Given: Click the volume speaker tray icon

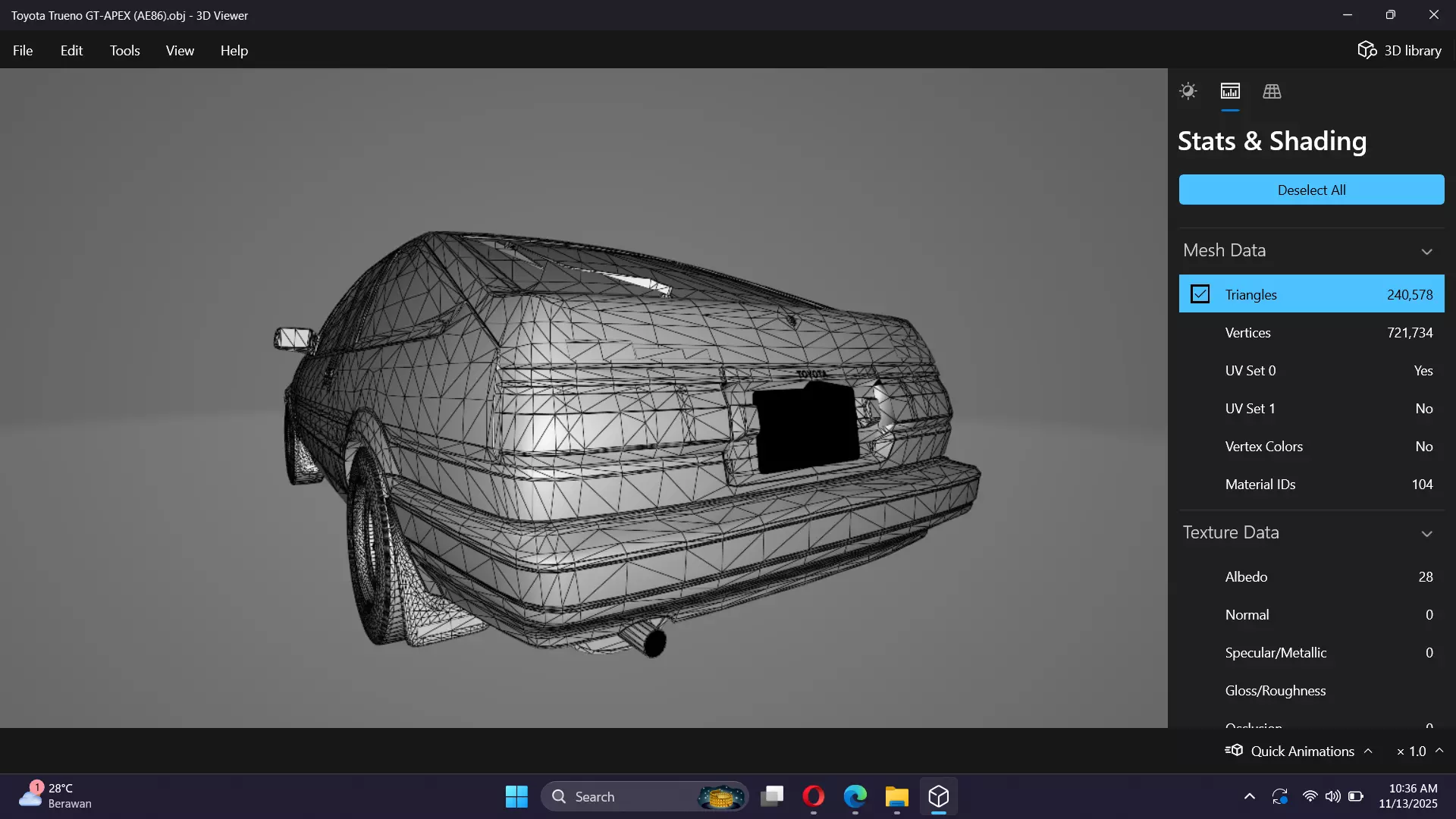Looking at the screenshot, I should coord(1332,796).
